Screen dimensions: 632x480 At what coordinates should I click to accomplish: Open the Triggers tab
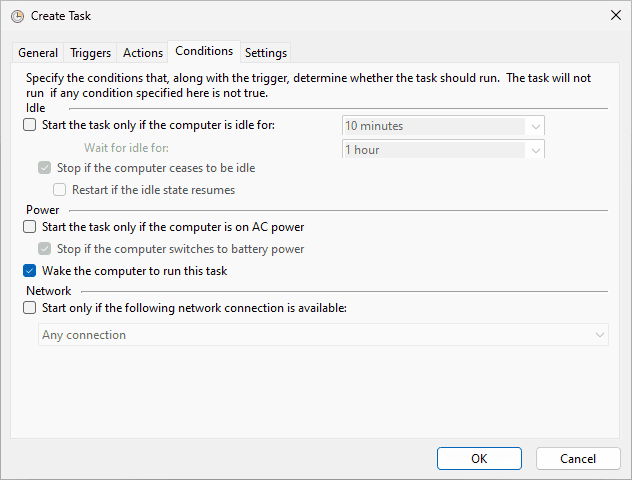[x=91, y=53]
